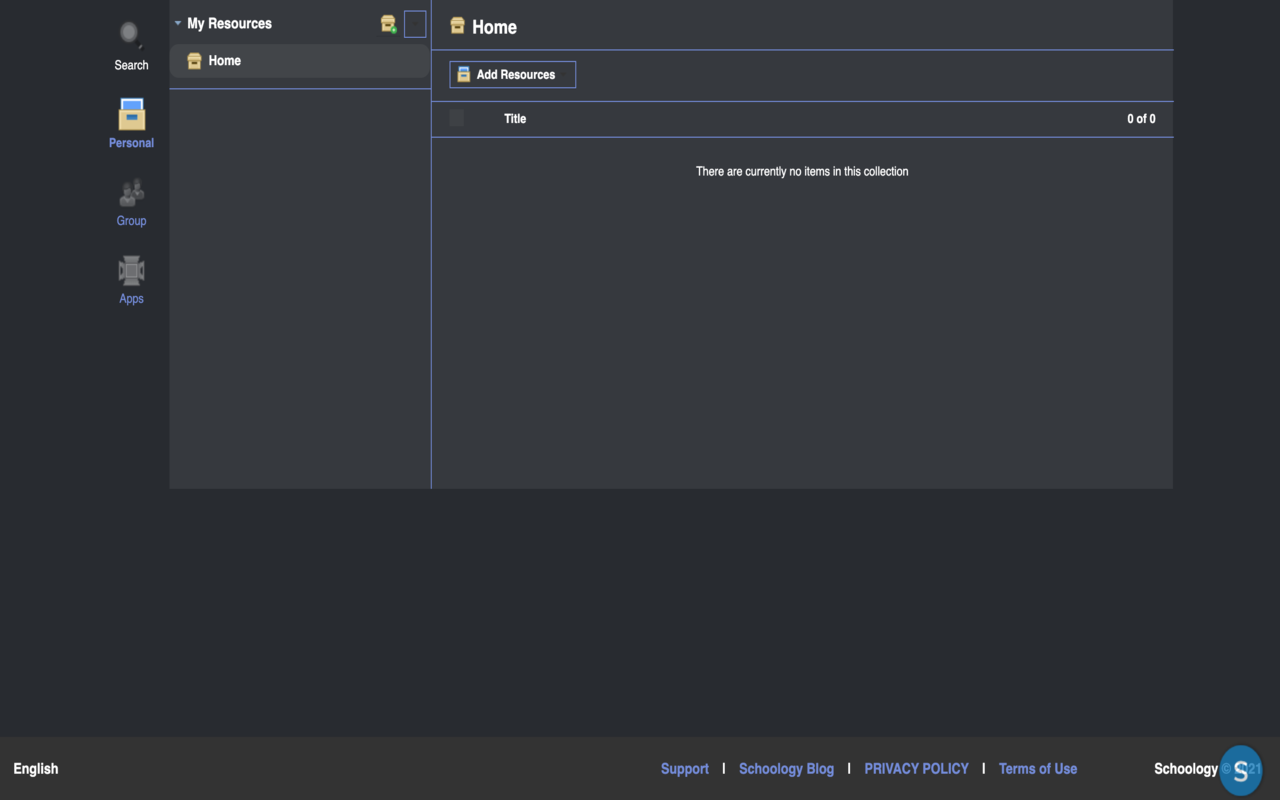The image size is (1280, 800).
Task: Click the round Schoology S logo
Action: (1241, 770)
